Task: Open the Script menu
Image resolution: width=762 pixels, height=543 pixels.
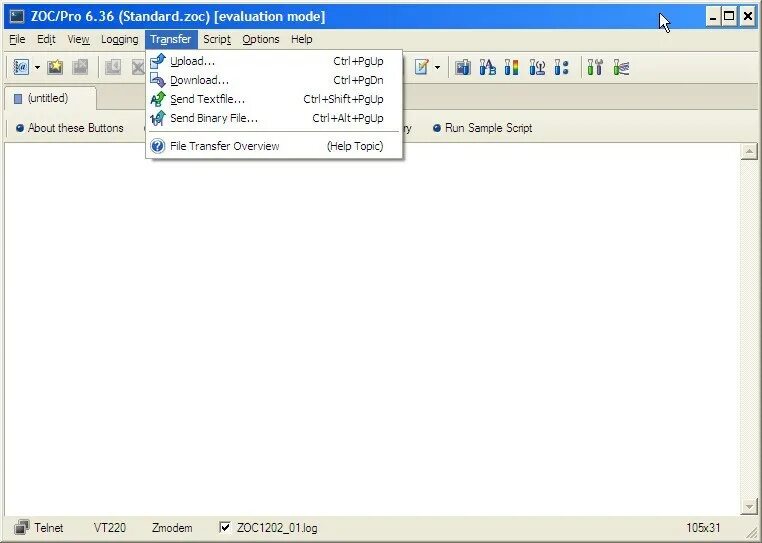Action: [x=217, y=39]
